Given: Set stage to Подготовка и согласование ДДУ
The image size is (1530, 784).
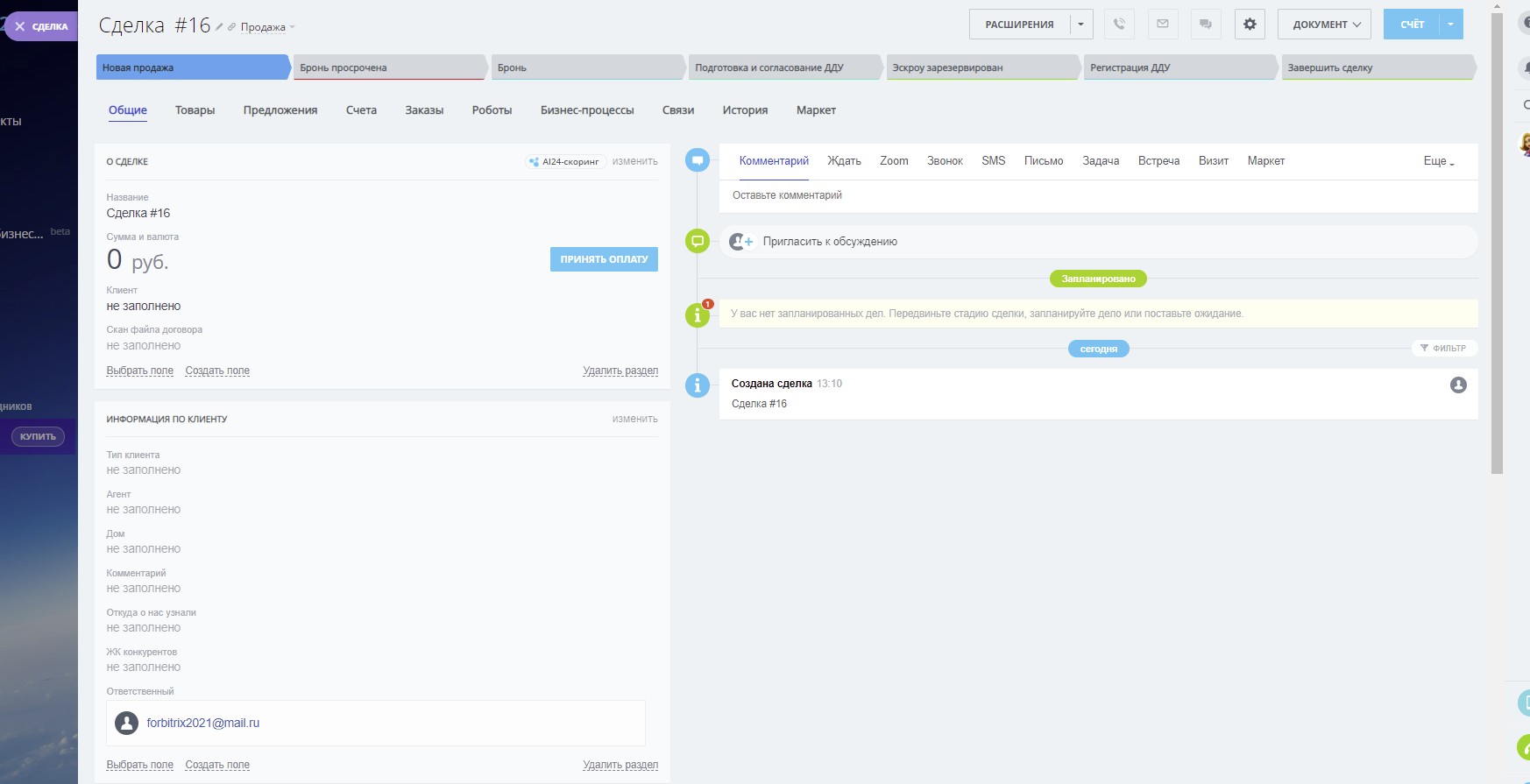Looking at the screenshot, I should pos(785,67).
